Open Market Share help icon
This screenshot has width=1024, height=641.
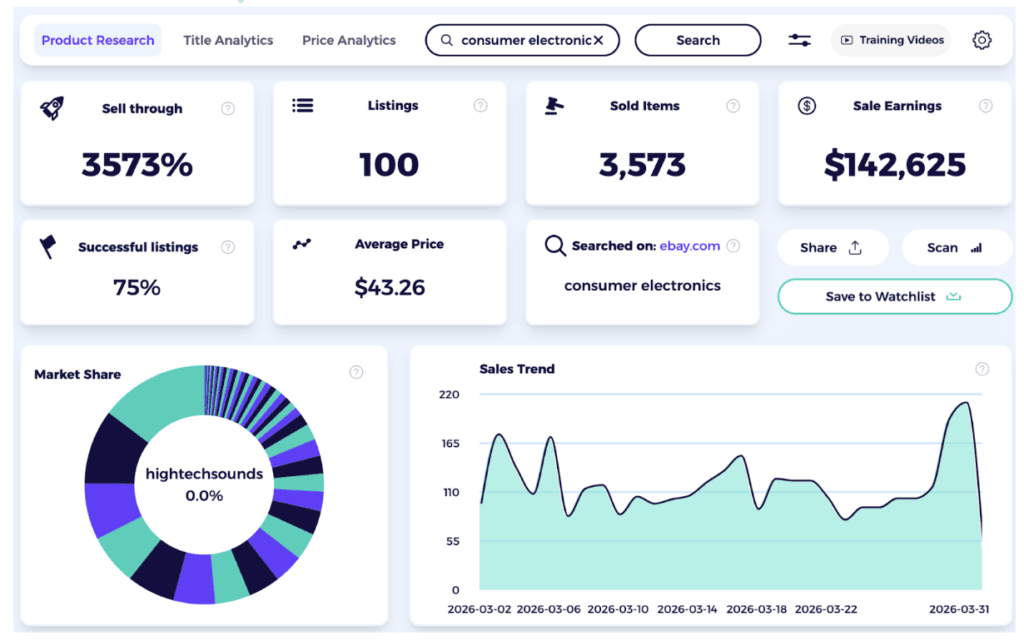[x=356, y=372]
